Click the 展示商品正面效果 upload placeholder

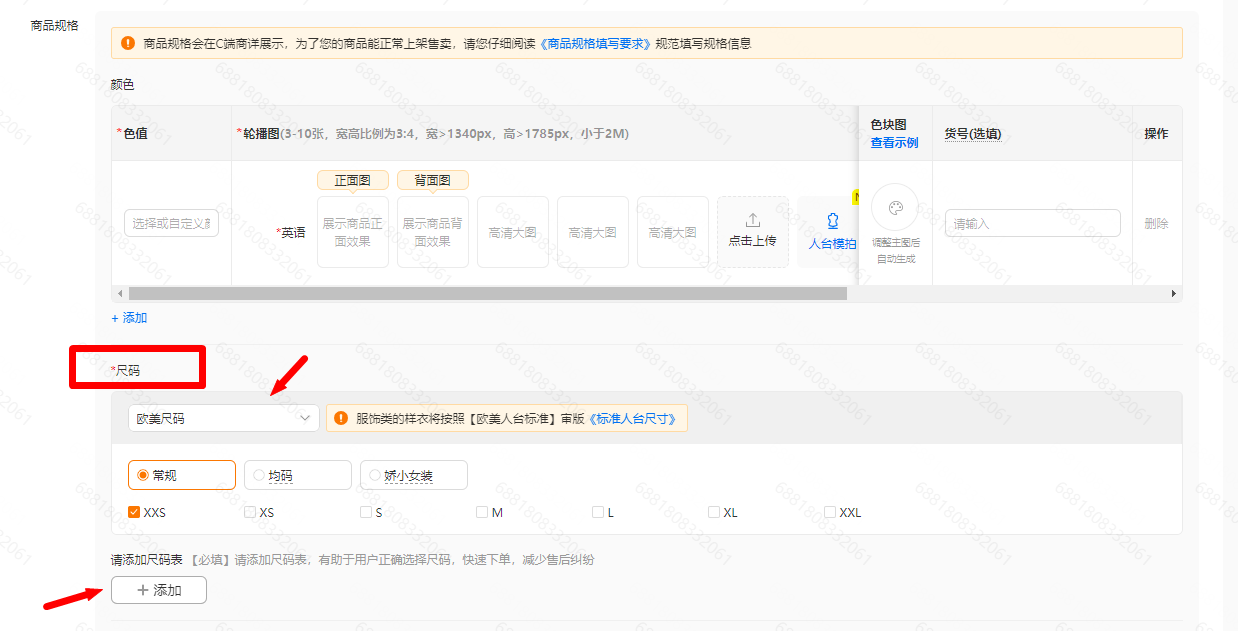pos(352,231)
